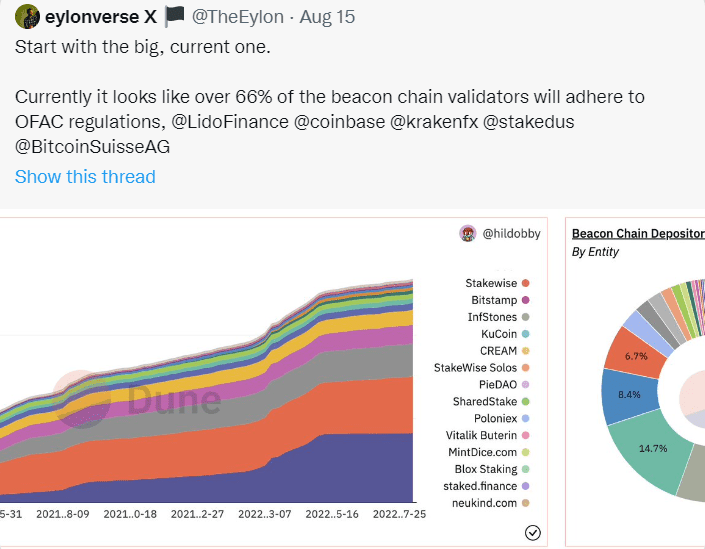Toggle KuCoin legend entry
This screenshot has height=549, width=705.
(x=505, y=334)
